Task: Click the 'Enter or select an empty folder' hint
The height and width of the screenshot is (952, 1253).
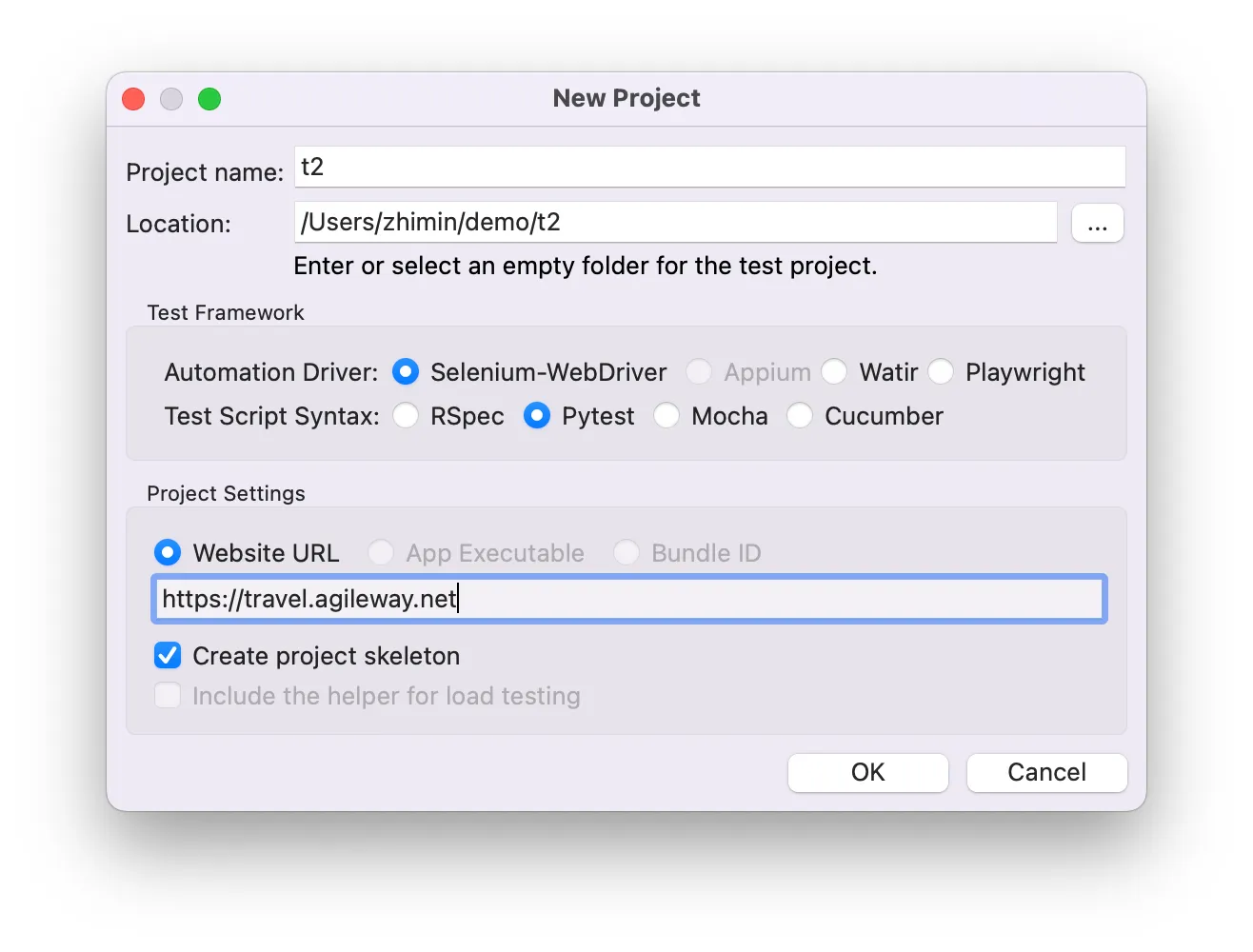Action: click(x=586, y=266)
